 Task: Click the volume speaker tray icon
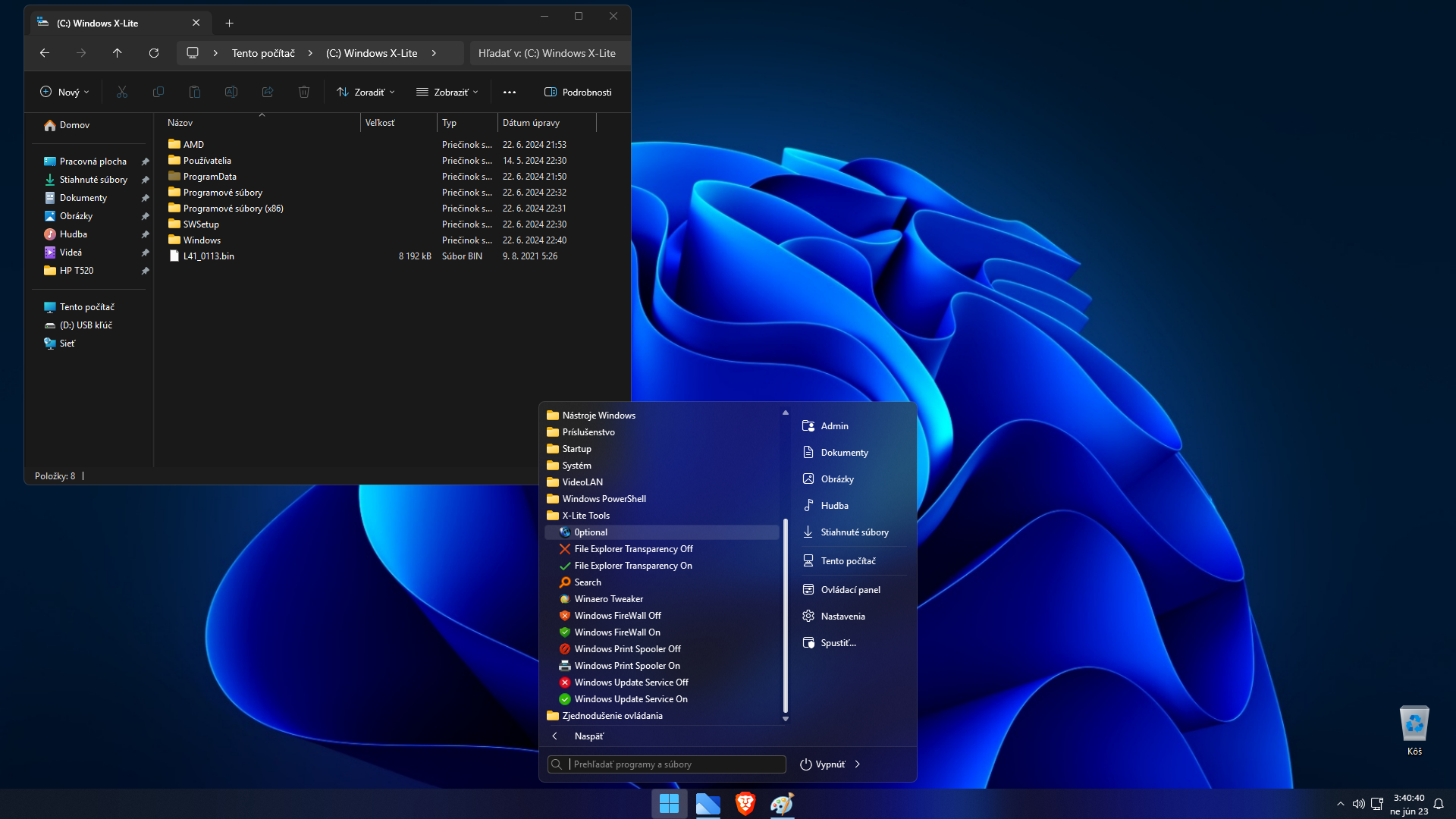[1359, 804]
